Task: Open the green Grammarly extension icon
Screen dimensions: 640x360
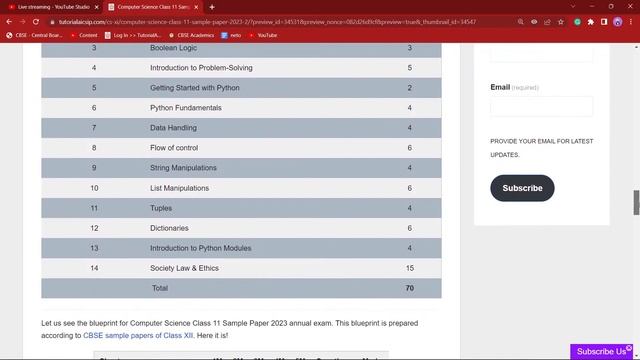Action: (577, 22)
